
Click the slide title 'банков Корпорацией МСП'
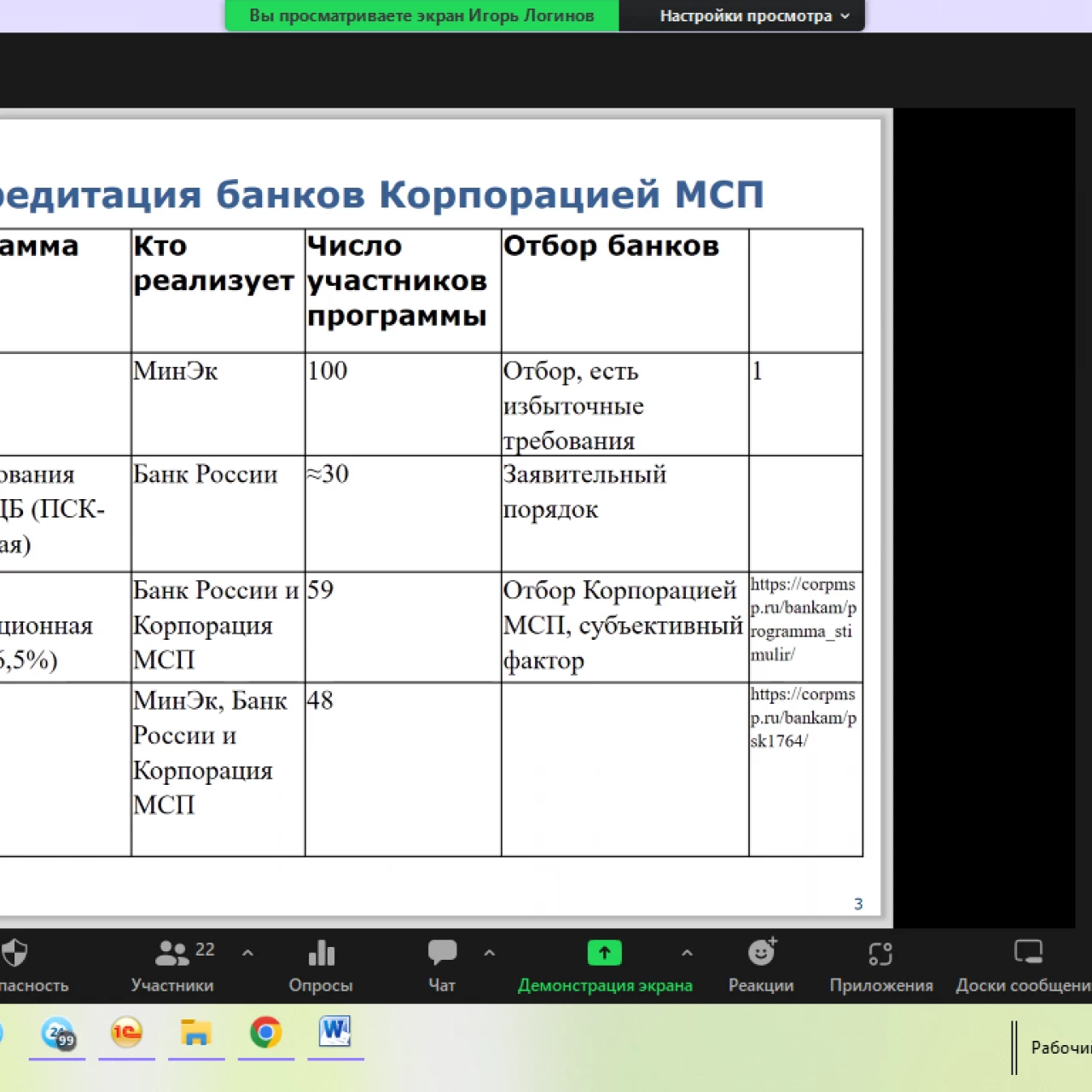[490, 195]
